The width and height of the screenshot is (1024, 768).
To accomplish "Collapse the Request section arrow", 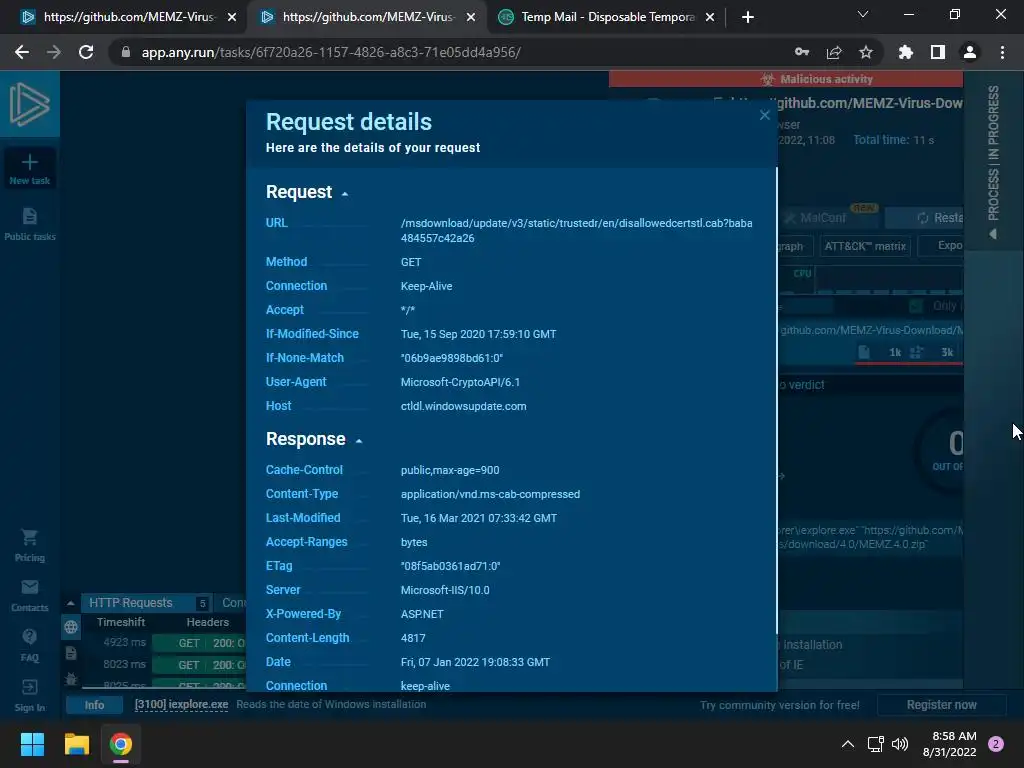I will click(x=345, y=194).
